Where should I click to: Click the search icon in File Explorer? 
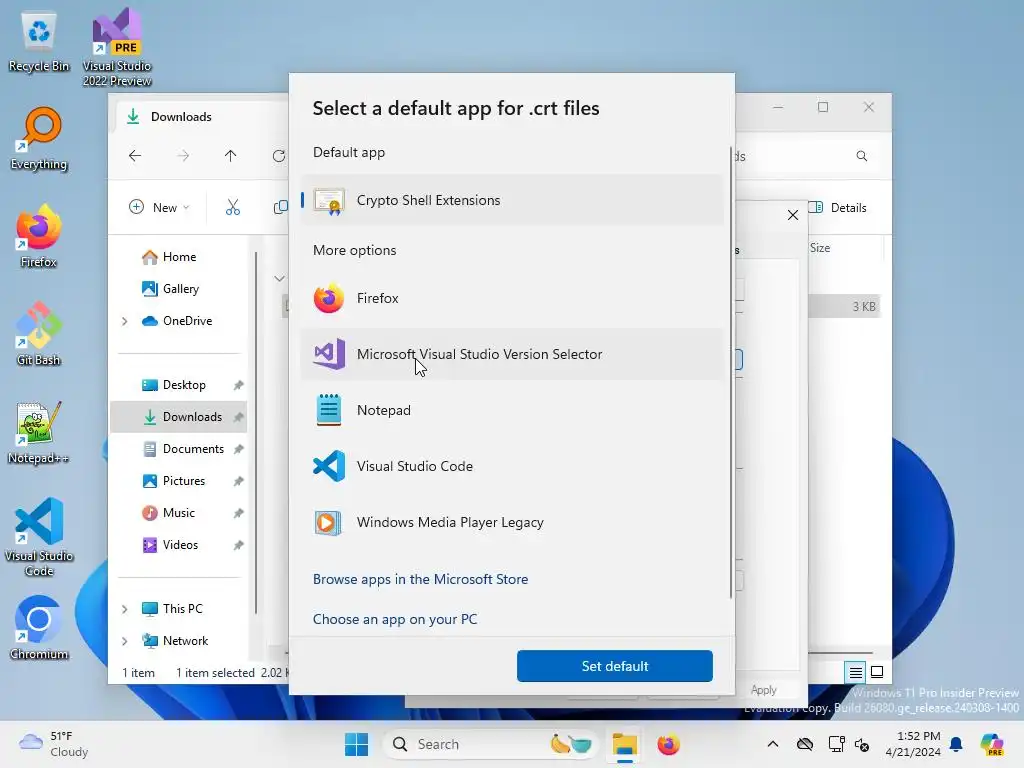pos(862,156)
